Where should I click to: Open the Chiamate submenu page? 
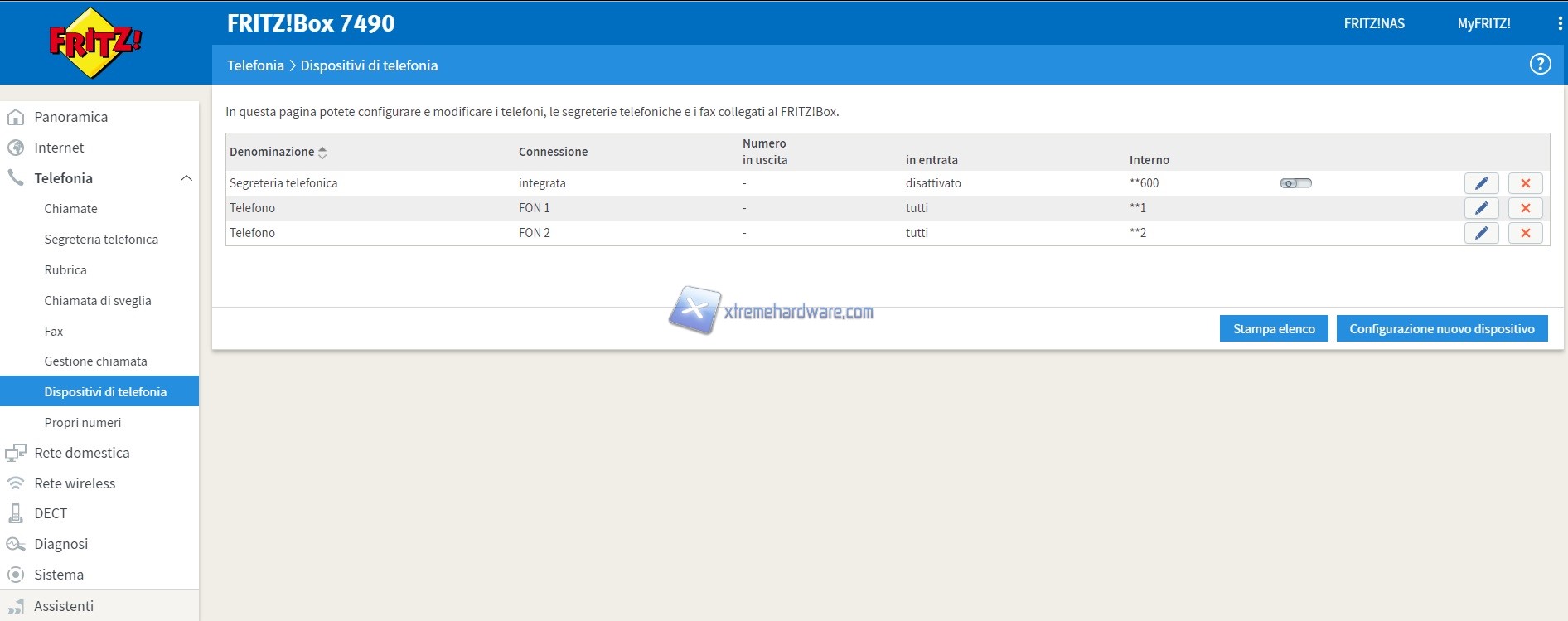[70, 209]
